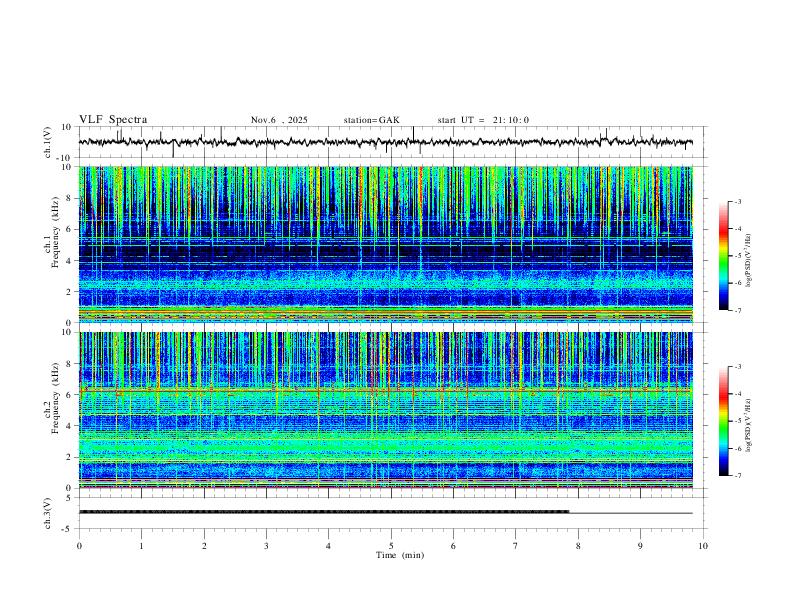Click the ch.1 'Frequency (kHz)' axis label
The width and height of the screenshot is (792, 612).
55,233
